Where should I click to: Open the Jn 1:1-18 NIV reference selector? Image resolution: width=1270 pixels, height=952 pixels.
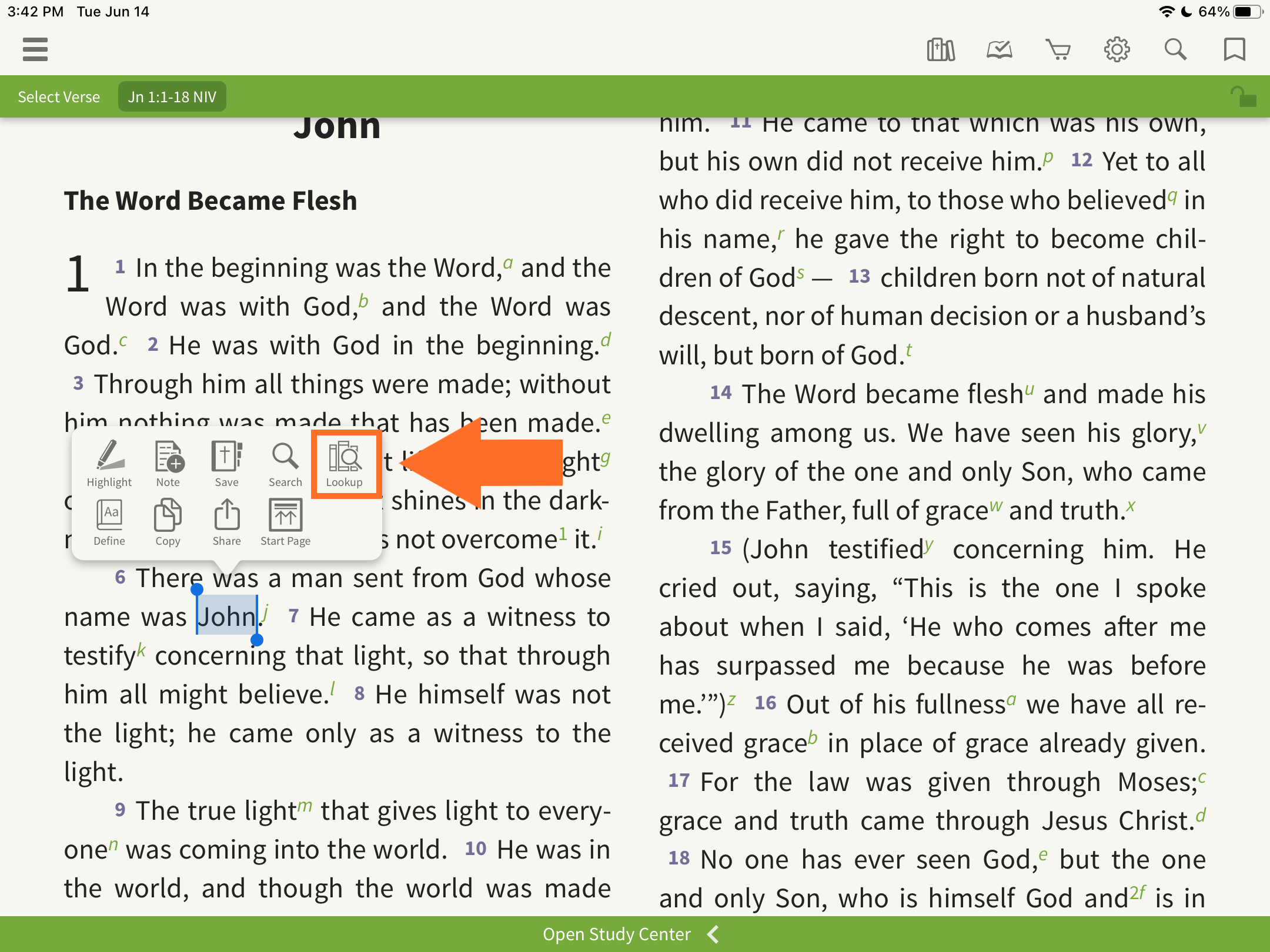(172, 97)
